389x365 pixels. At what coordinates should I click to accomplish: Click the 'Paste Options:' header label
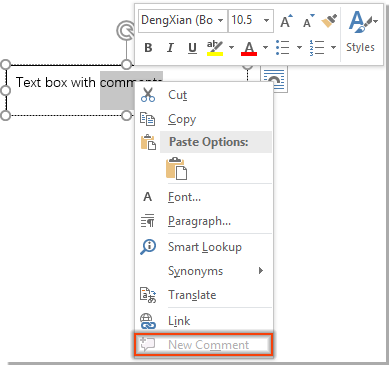click(209, 142)
